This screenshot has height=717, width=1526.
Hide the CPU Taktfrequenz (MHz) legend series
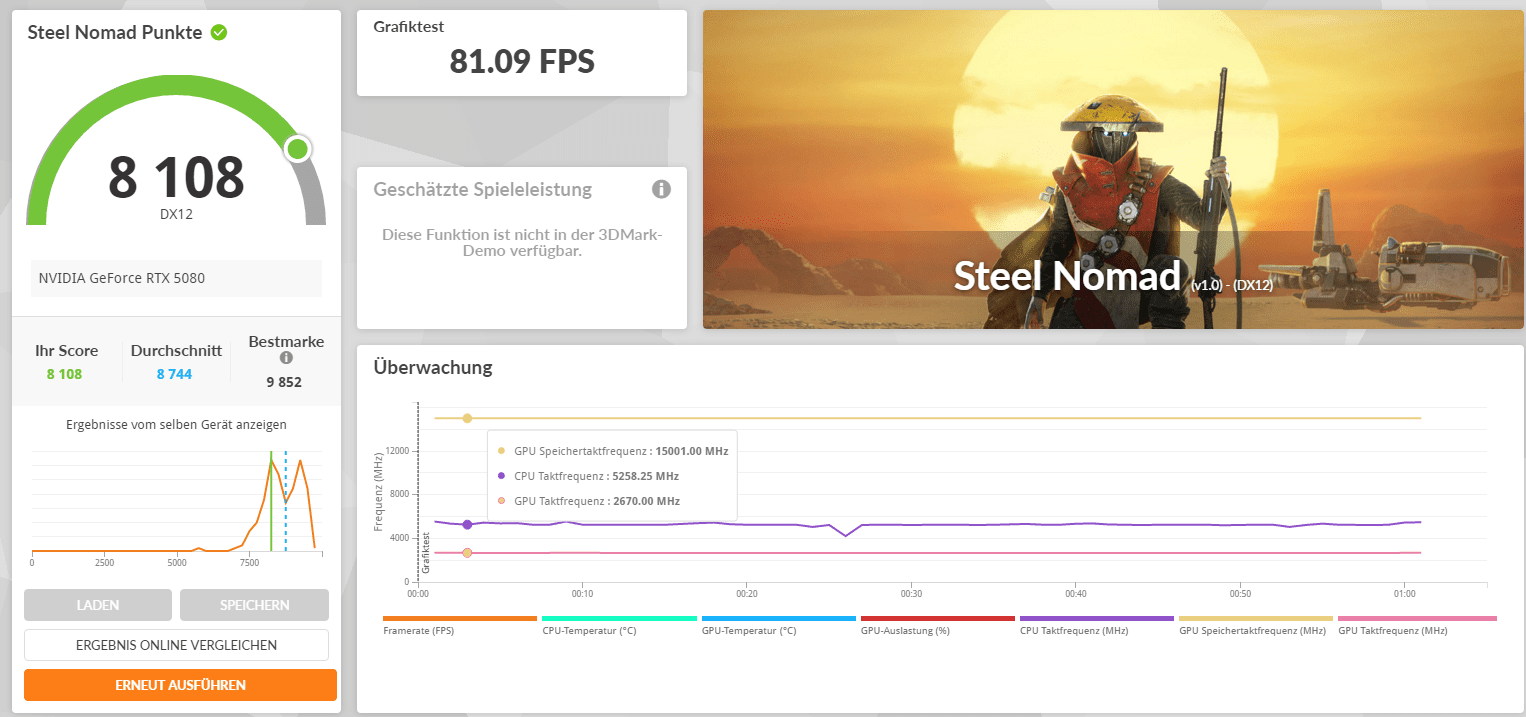[1096, 627]
